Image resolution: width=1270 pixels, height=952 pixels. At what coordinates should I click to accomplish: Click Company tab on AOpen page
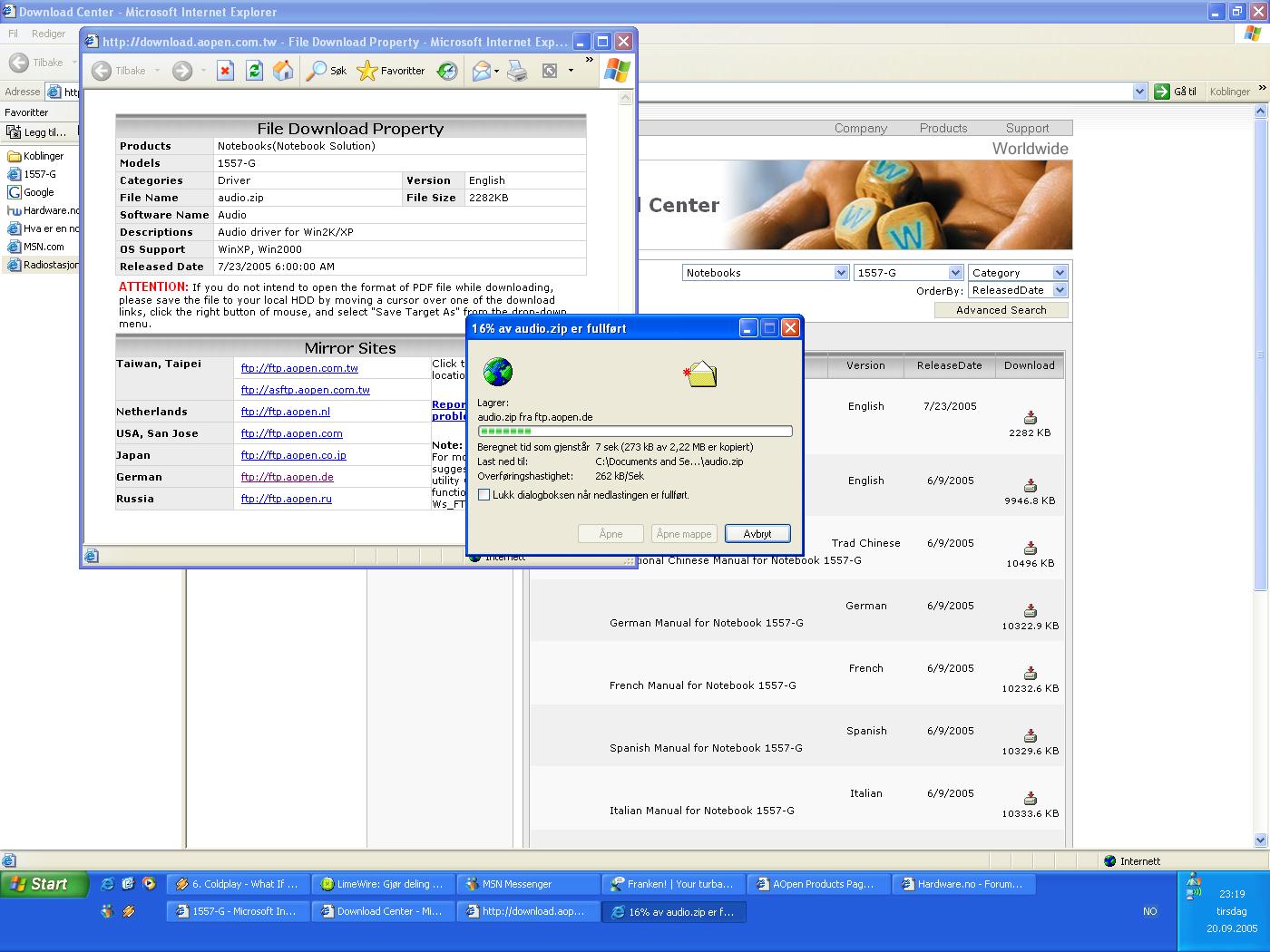pos(861,129)
